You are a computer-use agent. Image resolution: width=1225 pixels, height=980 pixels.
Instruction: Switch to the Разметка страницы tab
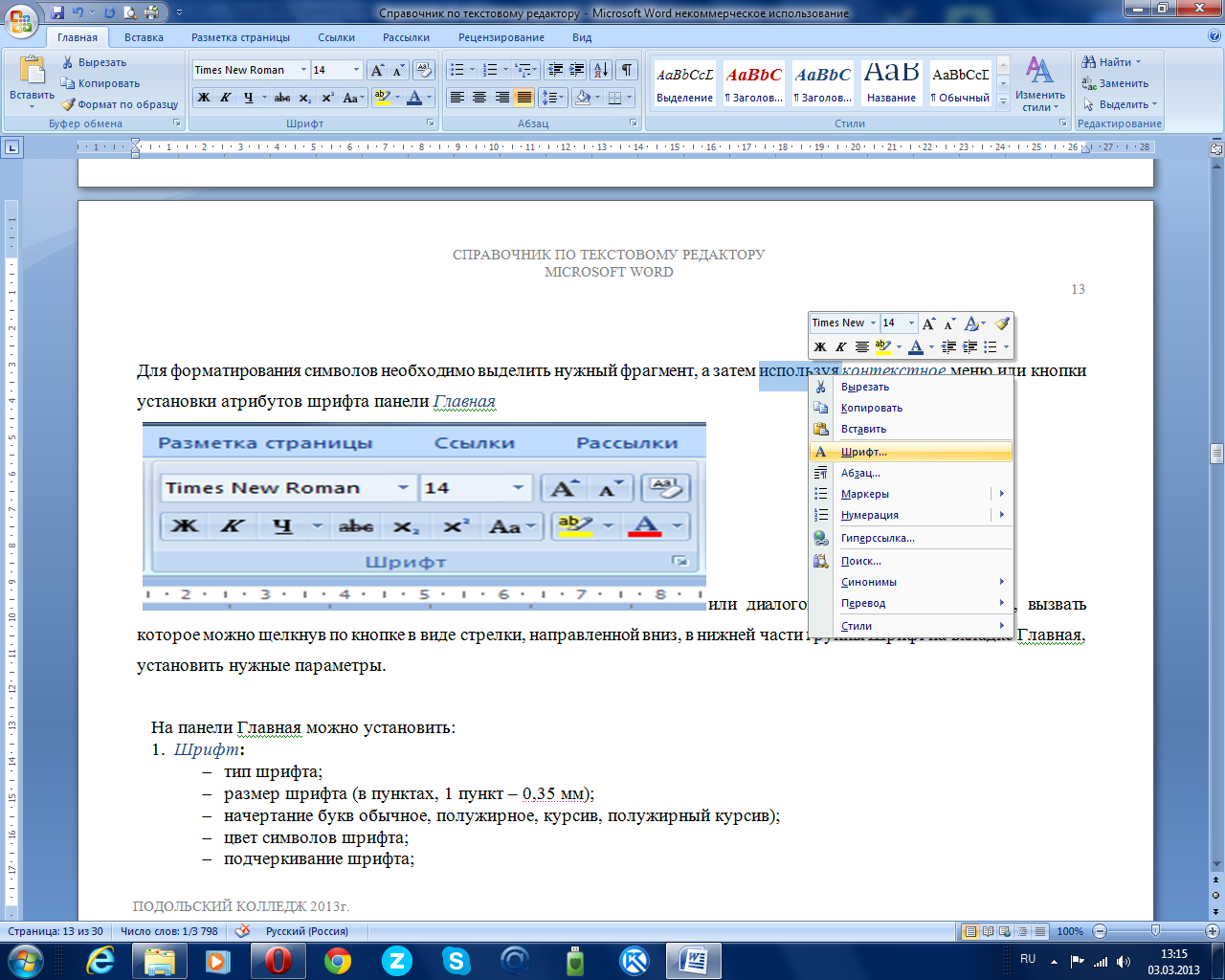point(240,37)
